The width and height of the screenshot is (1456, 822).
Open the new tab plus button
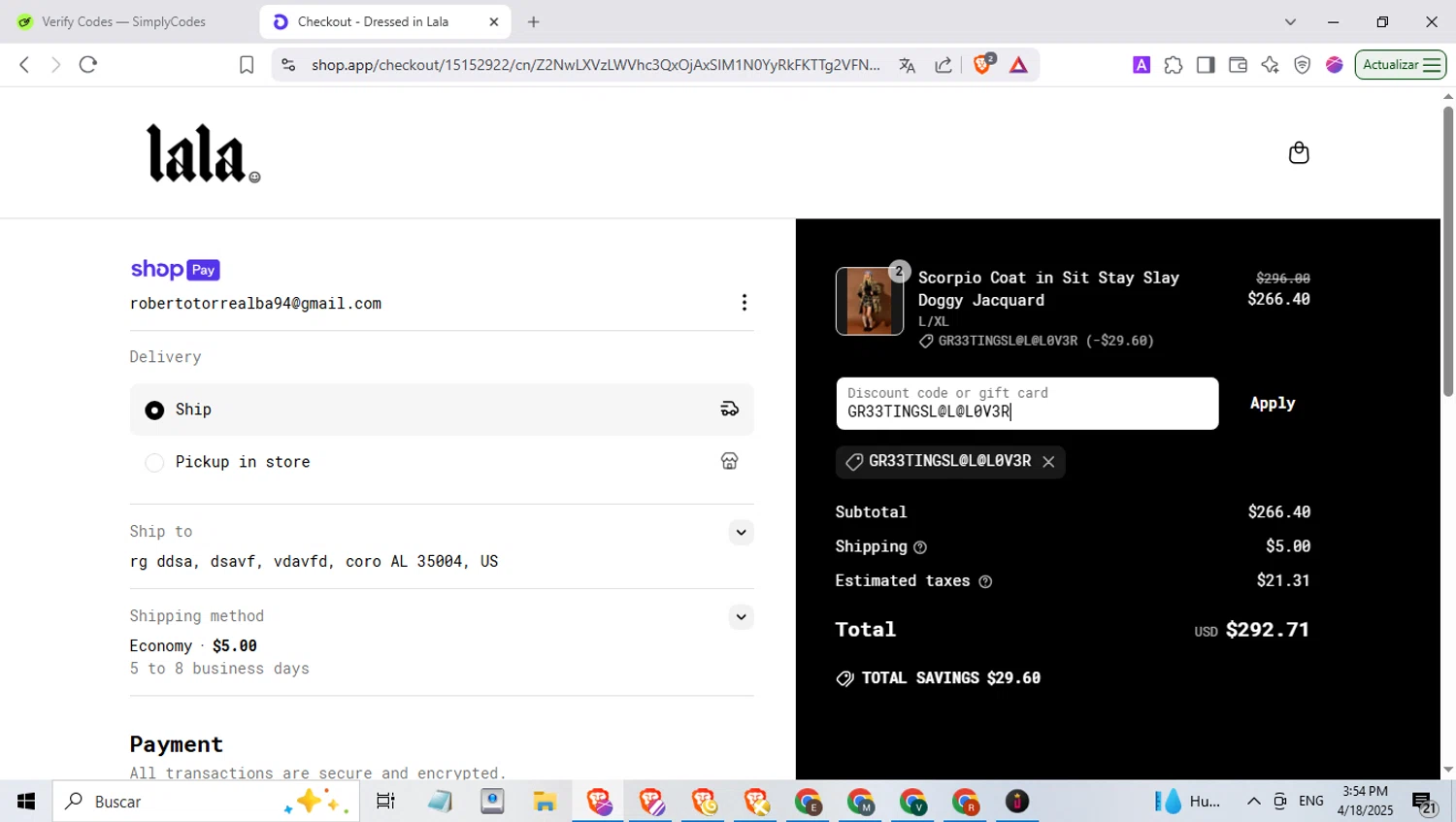pyautogui.click(x=534, y=21)
